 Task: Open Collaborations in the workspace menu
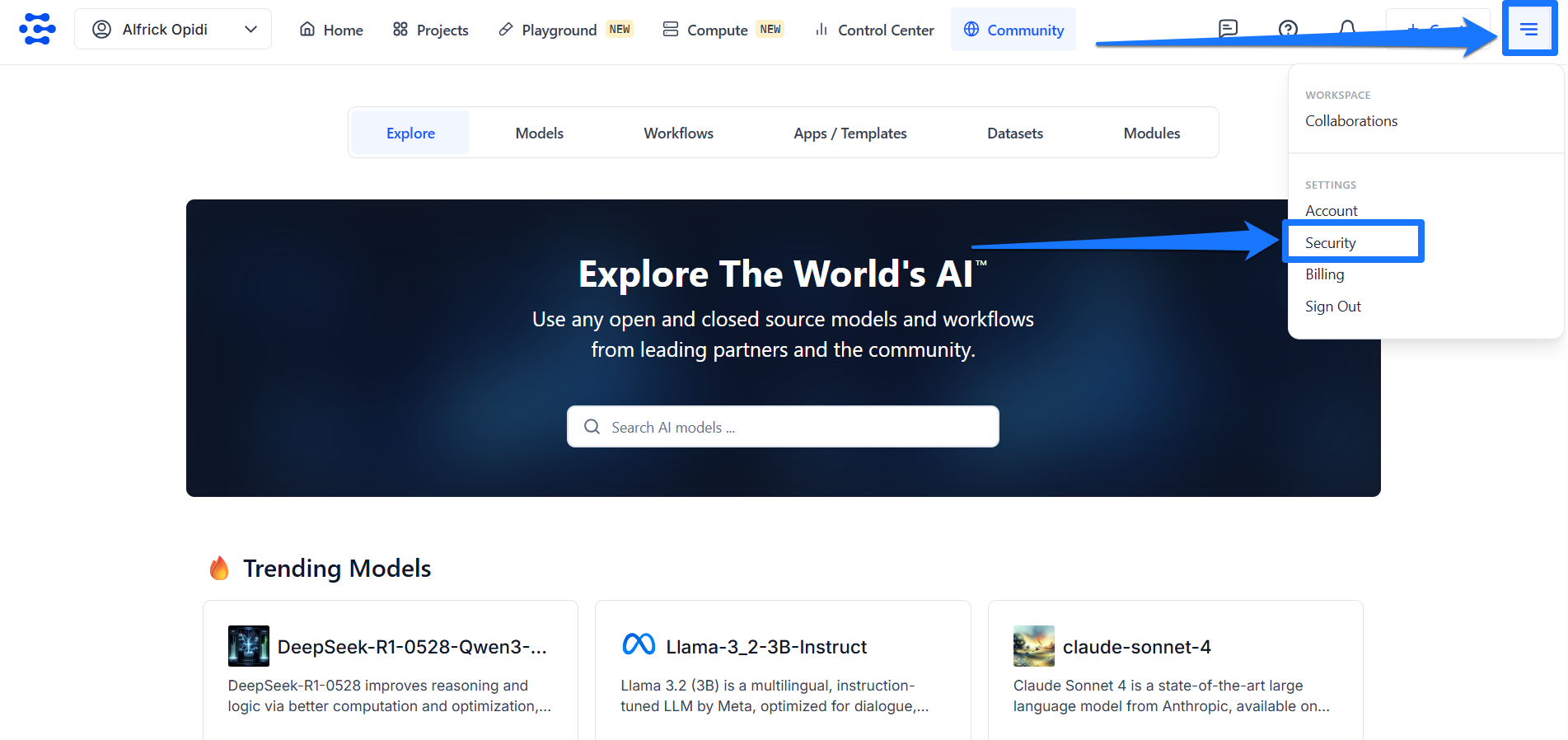pos(1351,121)
